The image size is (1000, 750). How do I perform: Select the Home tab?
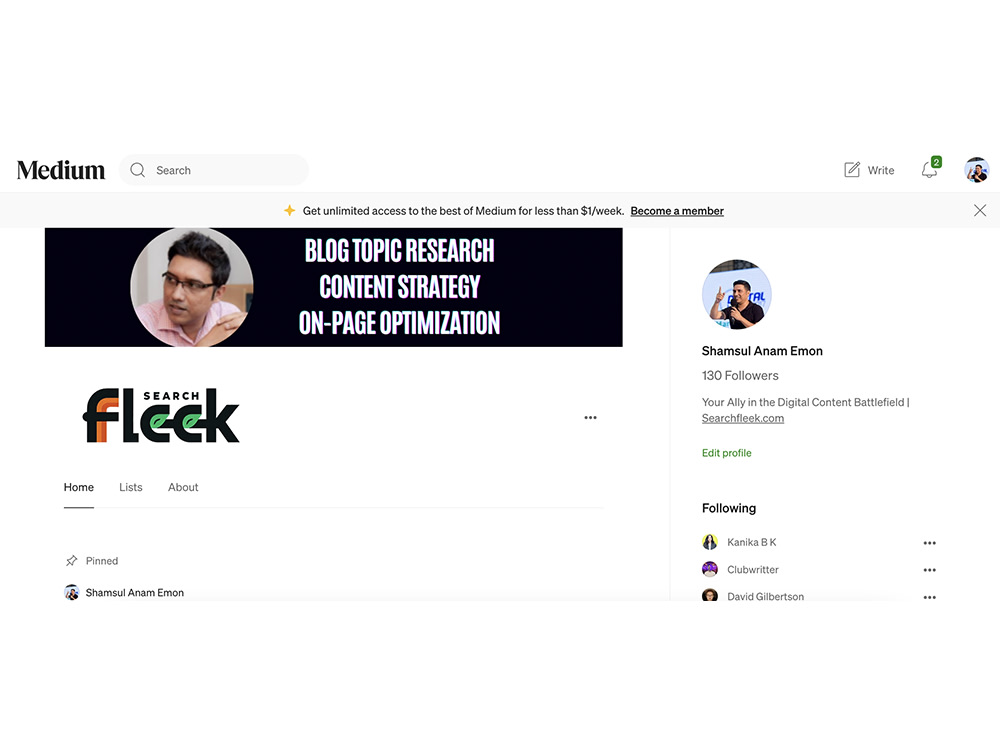tap(78, 487)
